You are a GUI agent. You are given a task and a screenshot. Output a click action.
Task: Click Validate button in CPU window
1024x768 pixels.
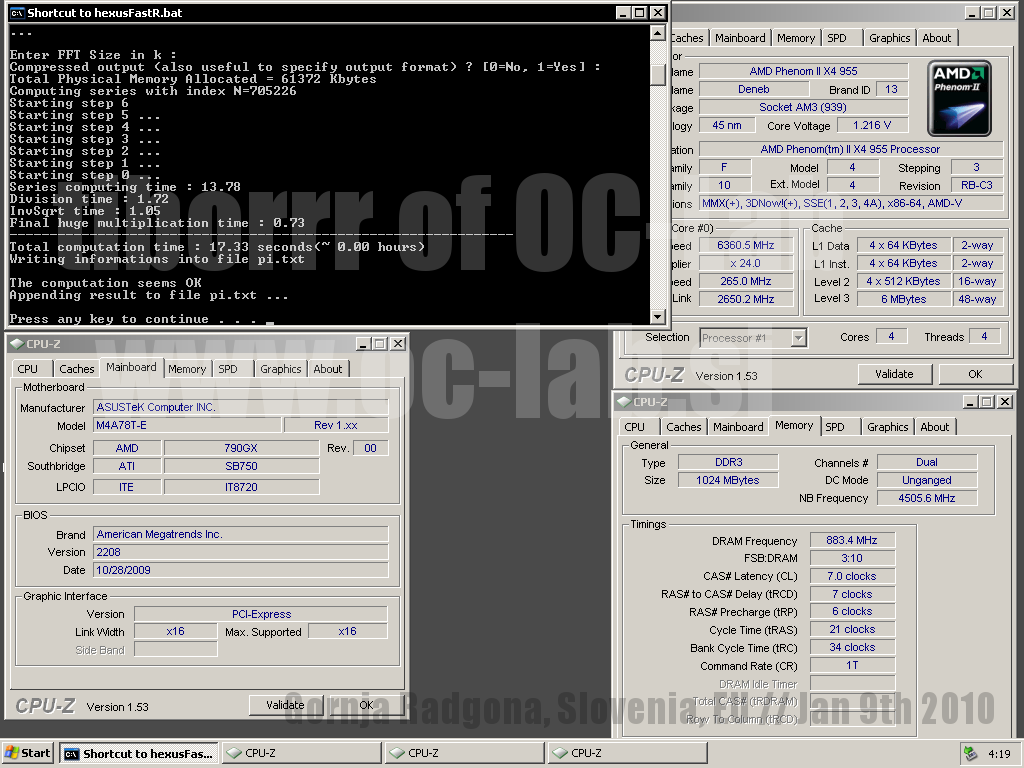coord(894,374)
